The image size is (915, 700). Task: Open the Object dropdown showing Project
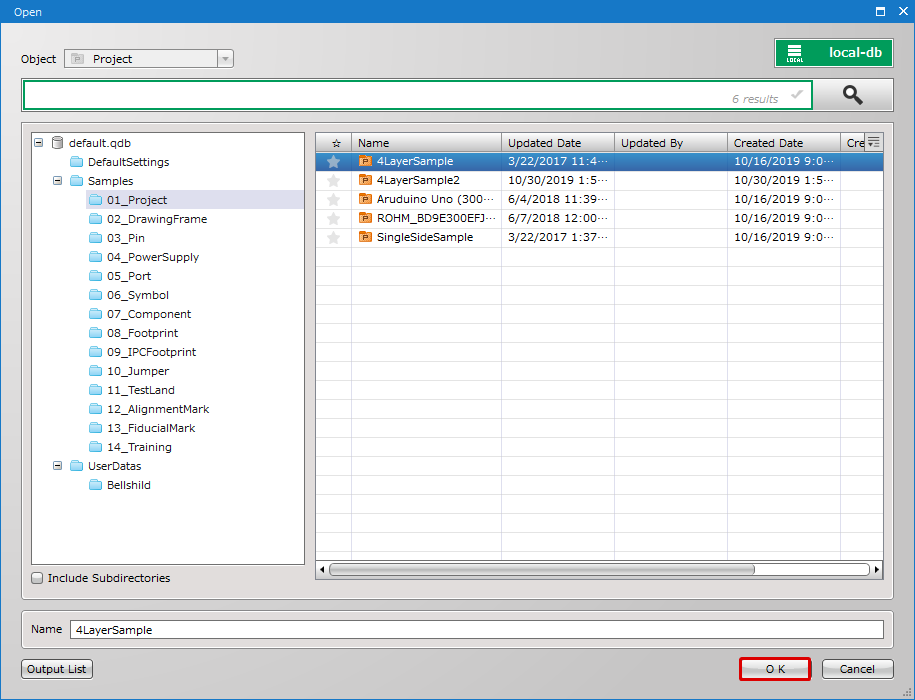(225, 58)
